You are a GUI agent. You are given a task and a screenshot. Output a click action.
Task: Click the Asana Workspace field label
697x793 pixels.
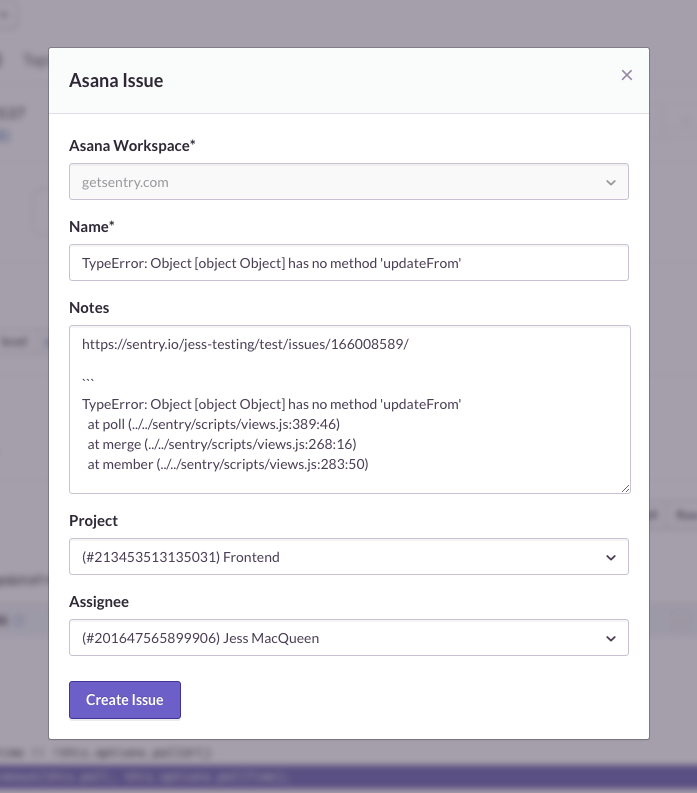tap(132, 146)
